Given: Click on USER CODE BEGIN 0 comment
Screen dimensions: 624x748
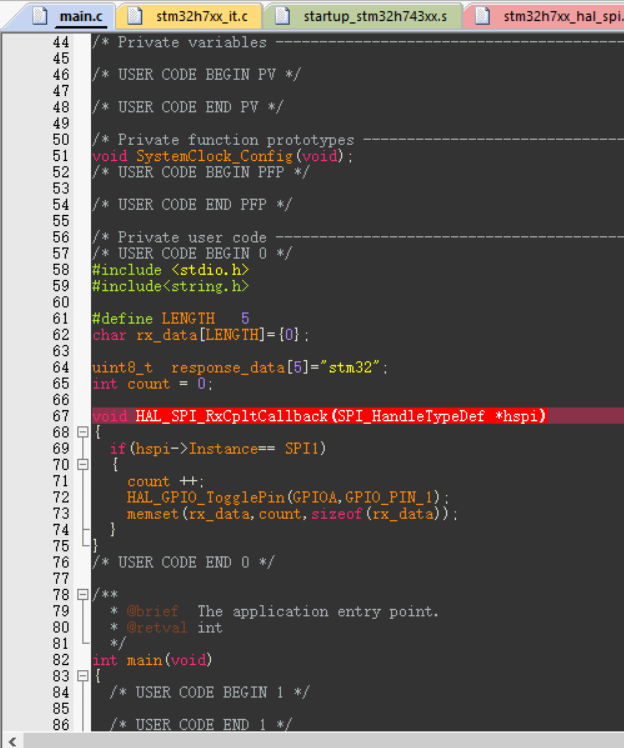Looking at the screenshot, I should coord(192,253).
